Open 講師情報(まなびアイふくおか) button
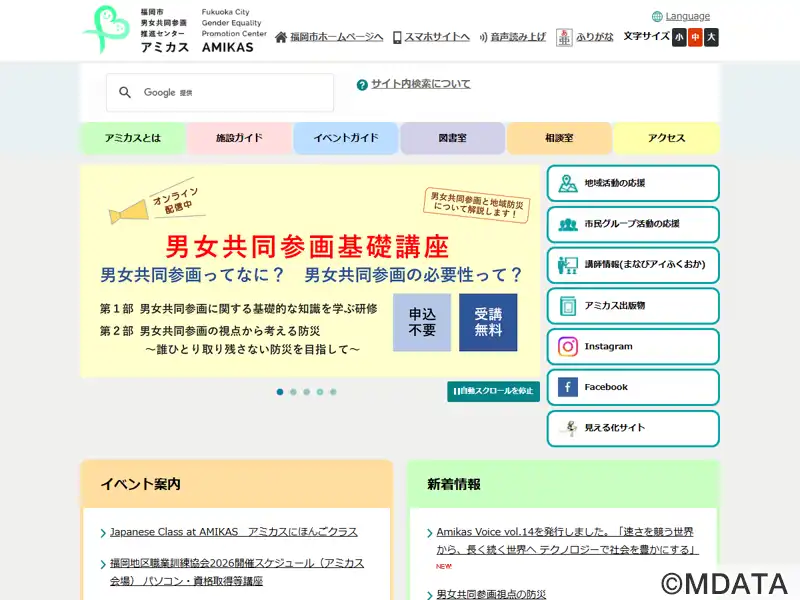The image size is (800, 600). coord(633,265)
